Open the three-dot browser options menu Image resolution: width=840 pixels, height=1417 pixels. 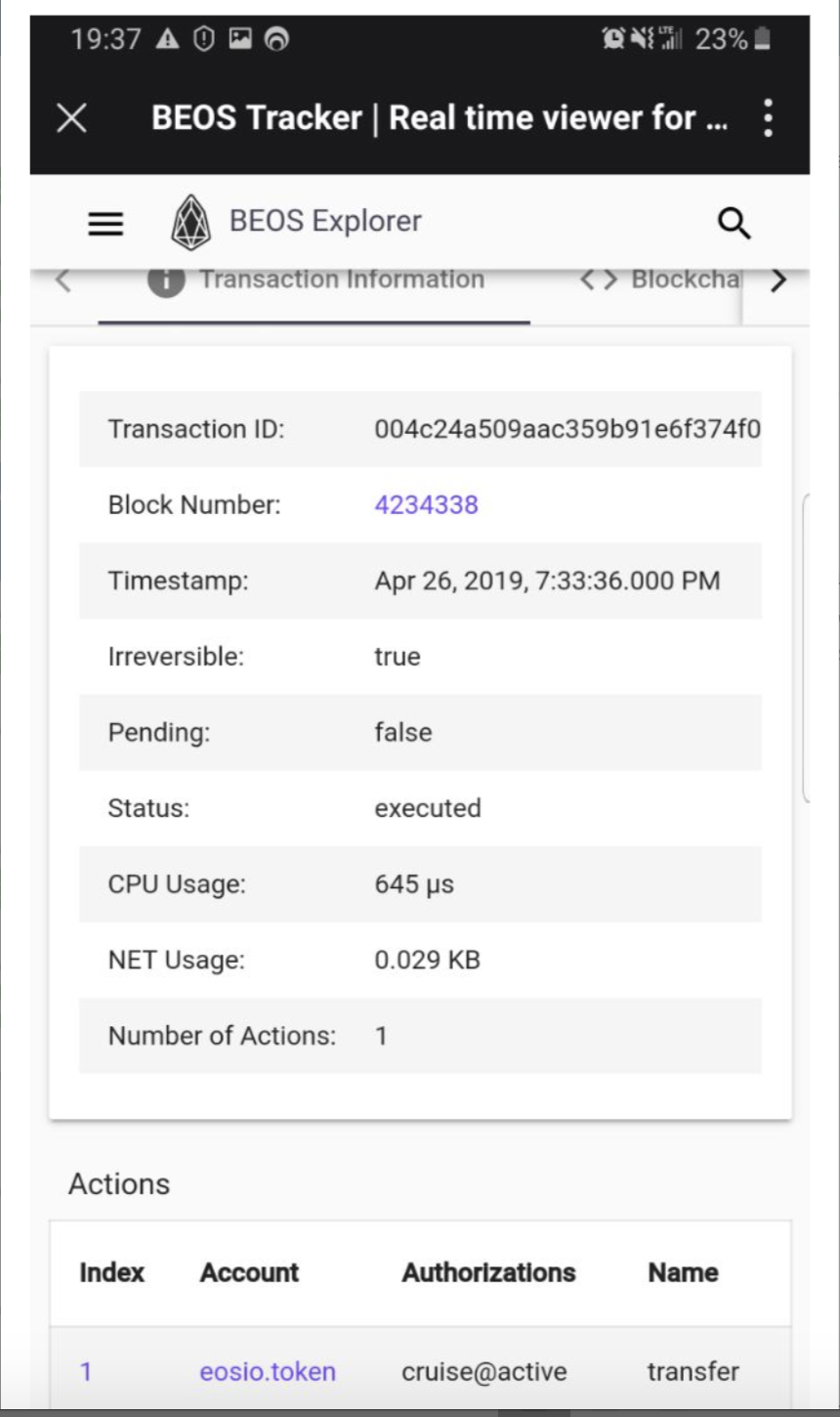768,118
